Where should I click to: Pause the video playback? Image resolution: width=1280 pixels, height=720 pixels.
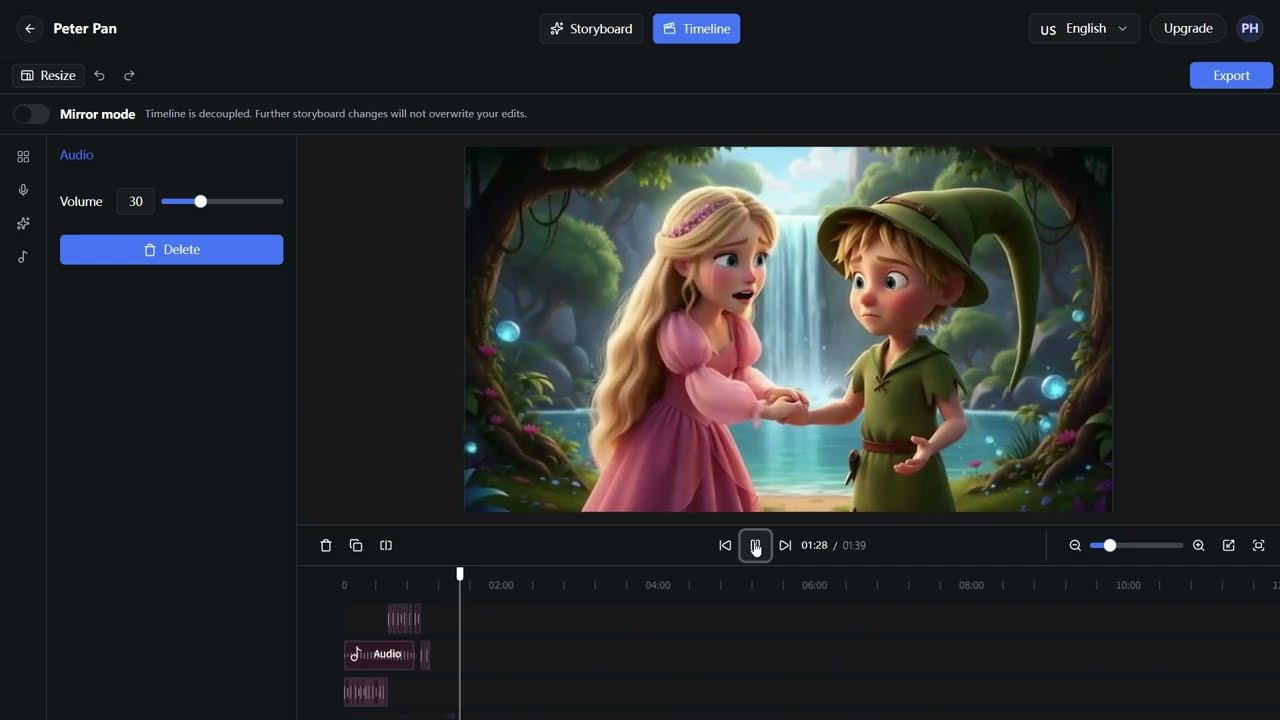tap(755, 545)
